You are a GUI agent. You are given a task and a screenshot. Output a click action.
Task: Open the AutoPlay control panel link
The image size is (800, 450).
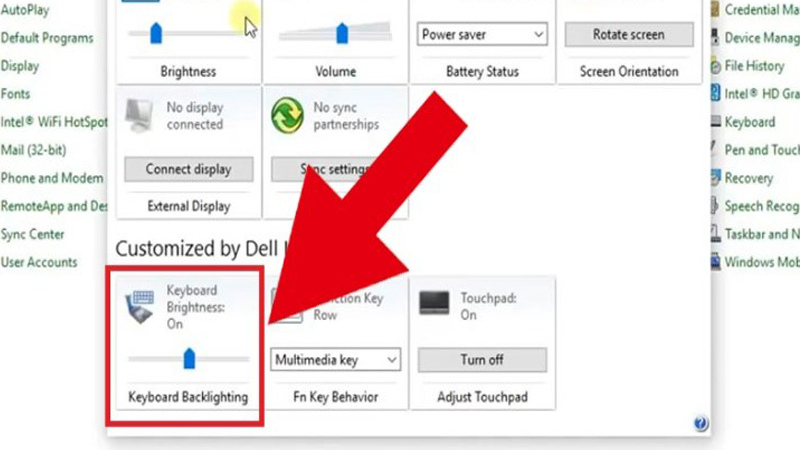(x=25, y=10)
